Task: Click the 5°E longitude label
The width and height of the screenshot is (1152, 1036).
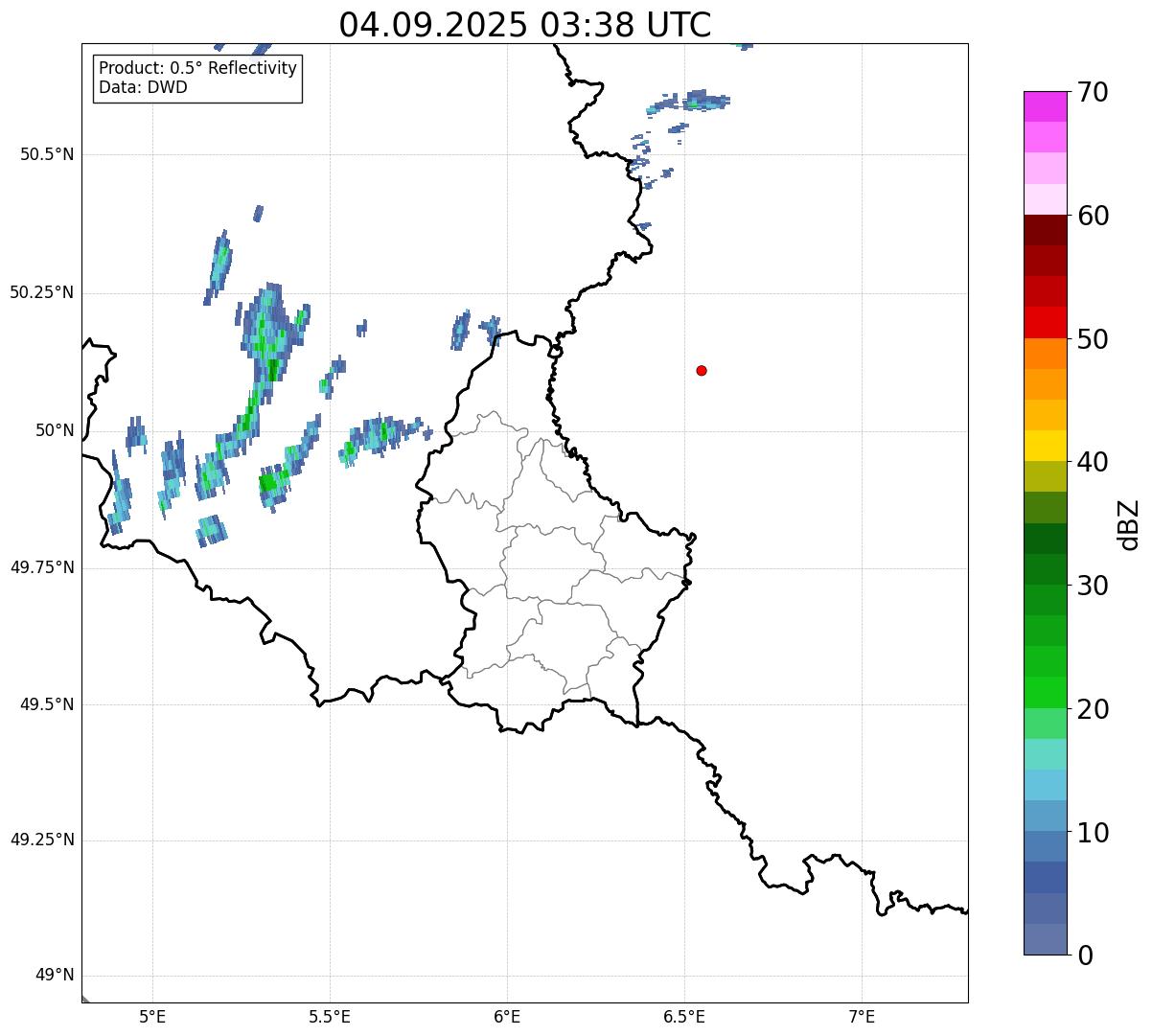Action: (152, 1017)
